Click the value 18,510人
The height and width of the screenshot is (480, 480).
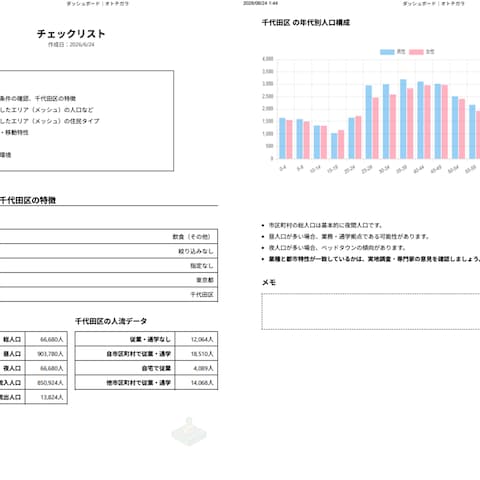[x=202, y=354]
